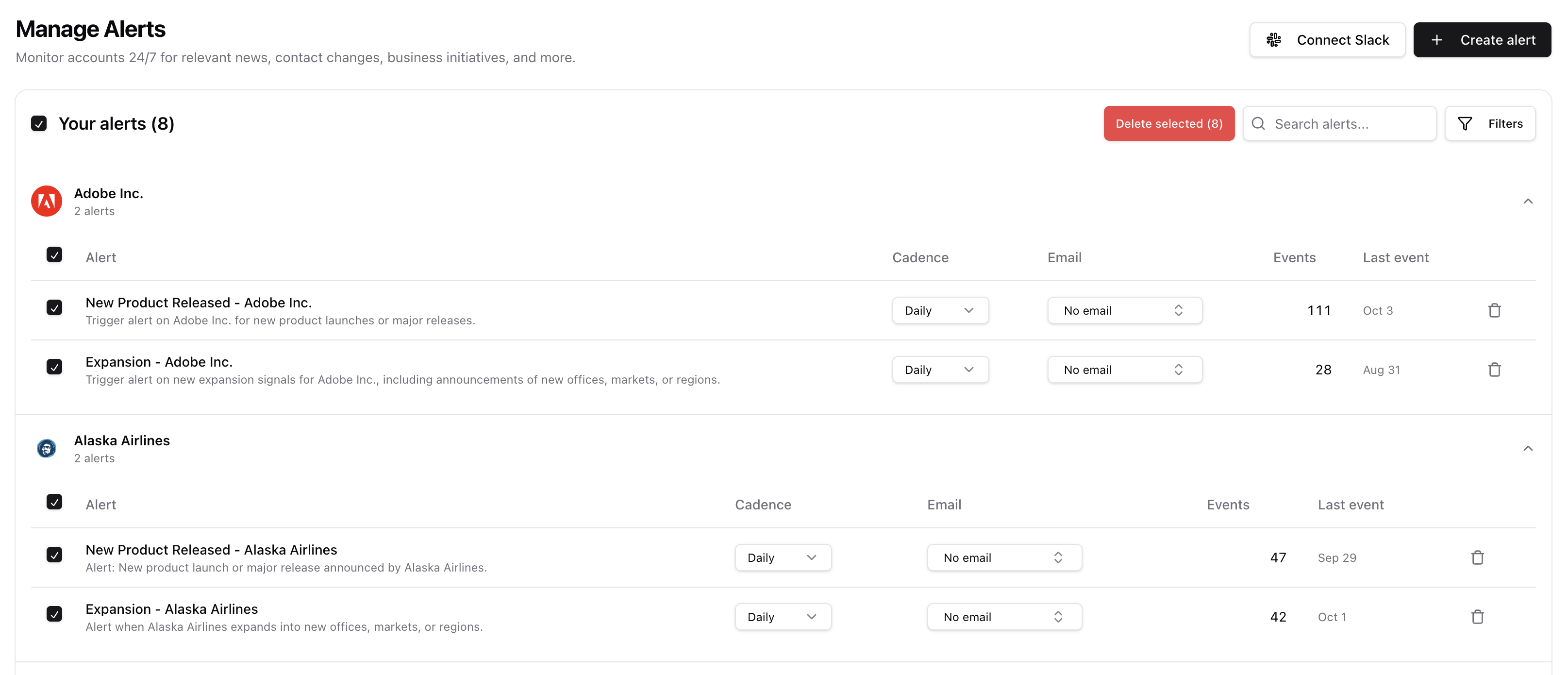Screen dimensions: 1568x675
Task: Uncheck New Product Released - Adobe Inc. checkbox
Action: click(x=54, y=307)
